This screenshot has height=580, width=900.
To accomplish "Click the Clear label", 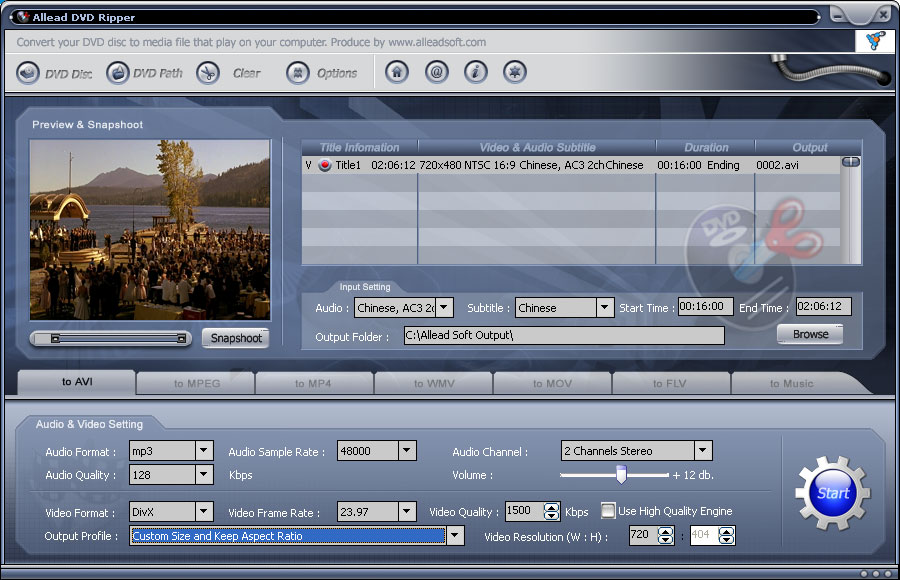I will [246, 74].
